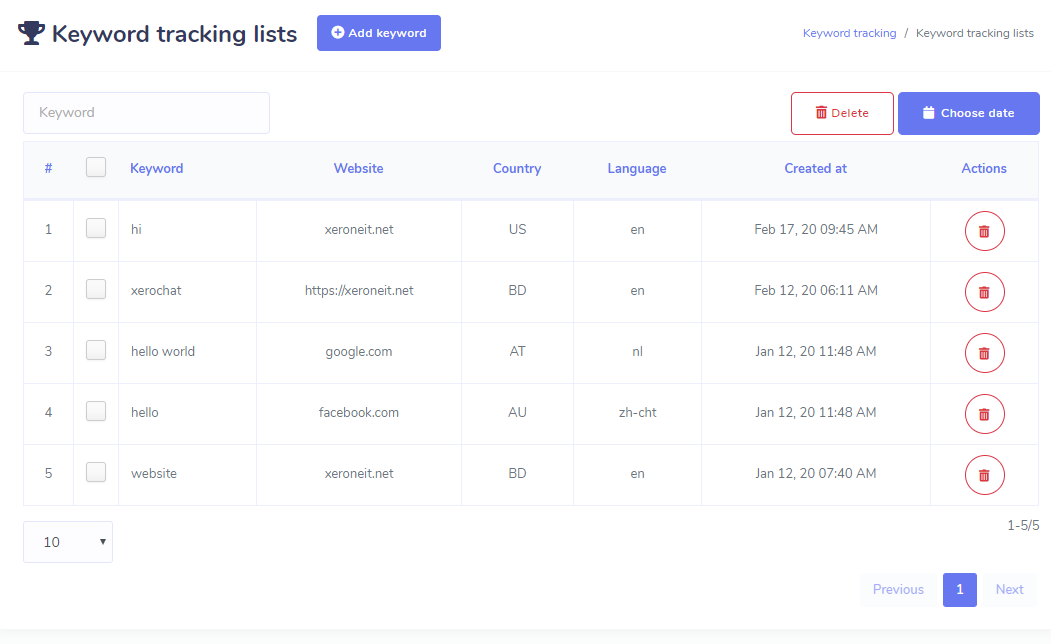Sort table by Keyword column header
1051x644 pixels.
157,169
